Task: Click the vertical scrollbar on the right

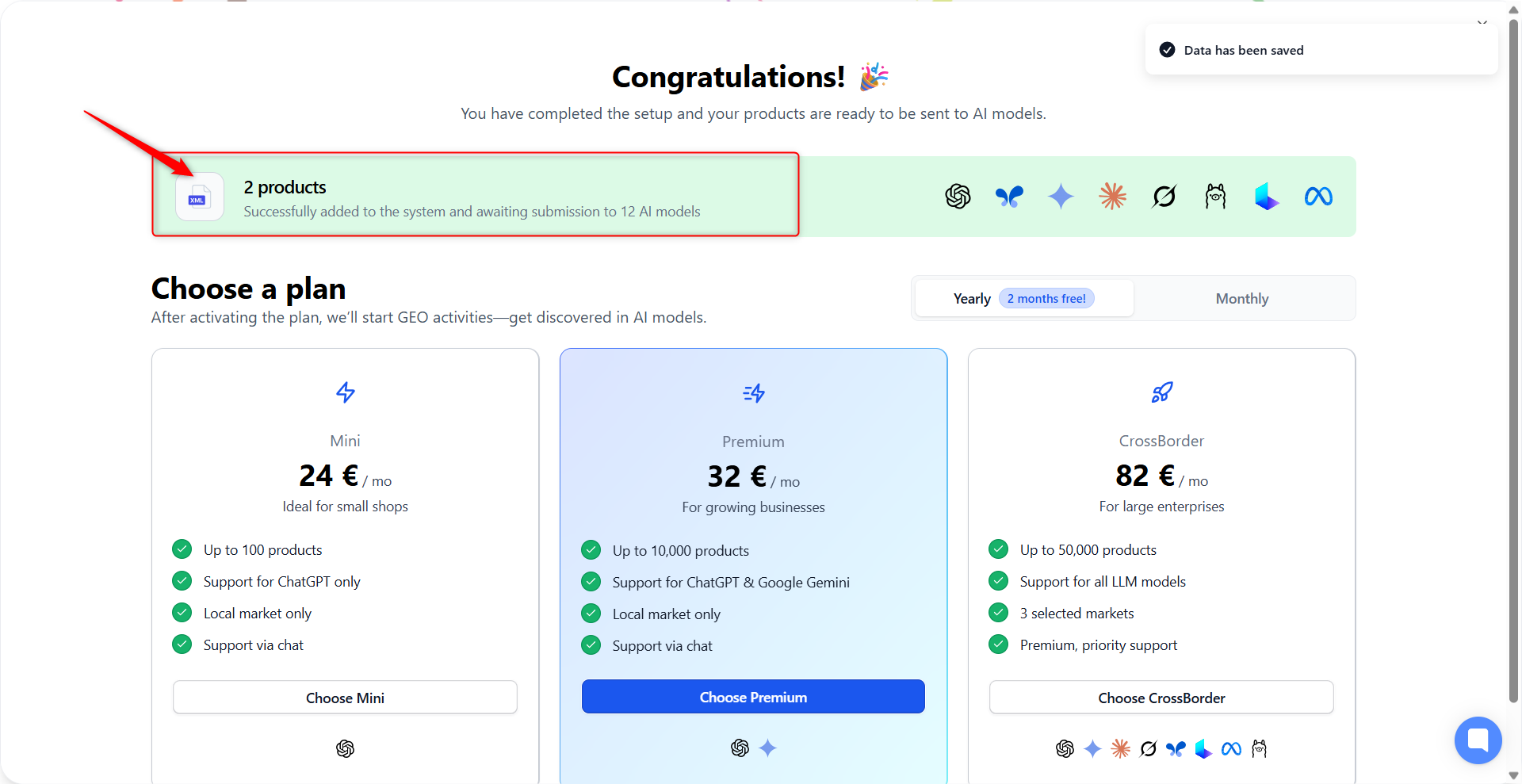Action: point(1513,357)
